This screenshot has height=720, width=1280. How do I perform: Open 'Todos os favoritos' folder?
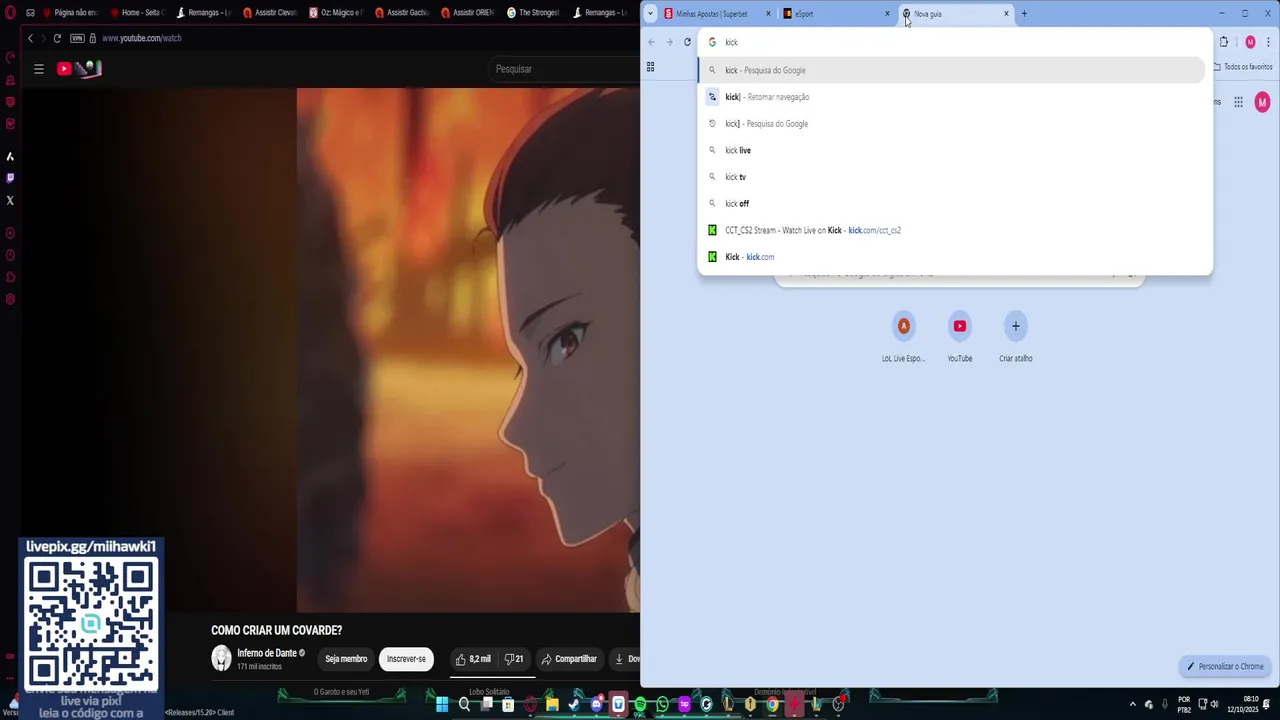pos(1243,67)
